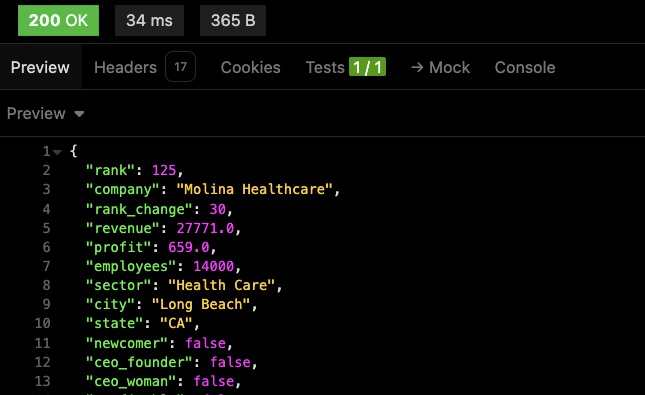
Task: Click the profit value 659.0
Action: (x=189, y=247)
